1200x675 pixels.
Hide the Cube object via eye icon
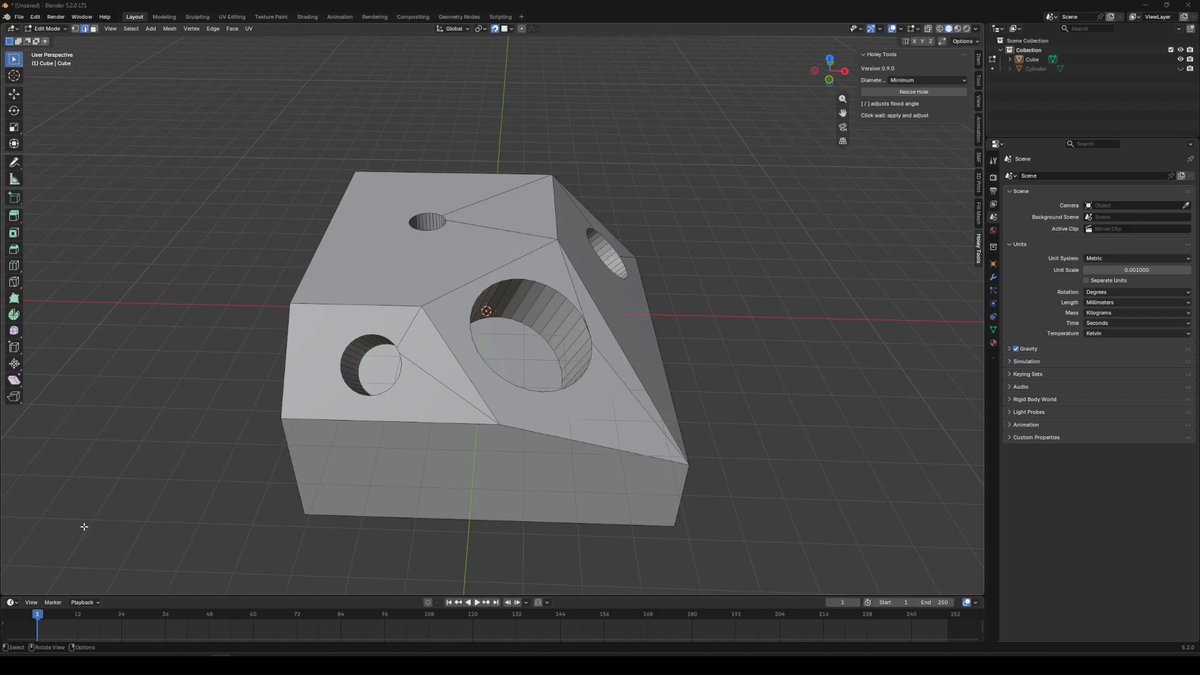(x=1180, y=59)
